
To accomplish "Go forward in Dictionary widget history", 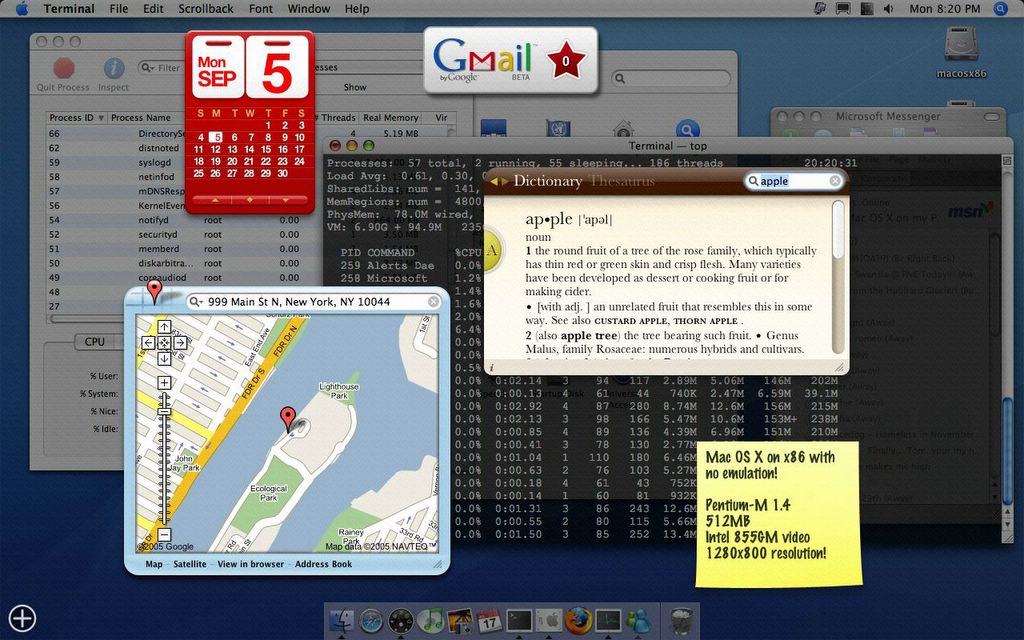I will 505,181.
